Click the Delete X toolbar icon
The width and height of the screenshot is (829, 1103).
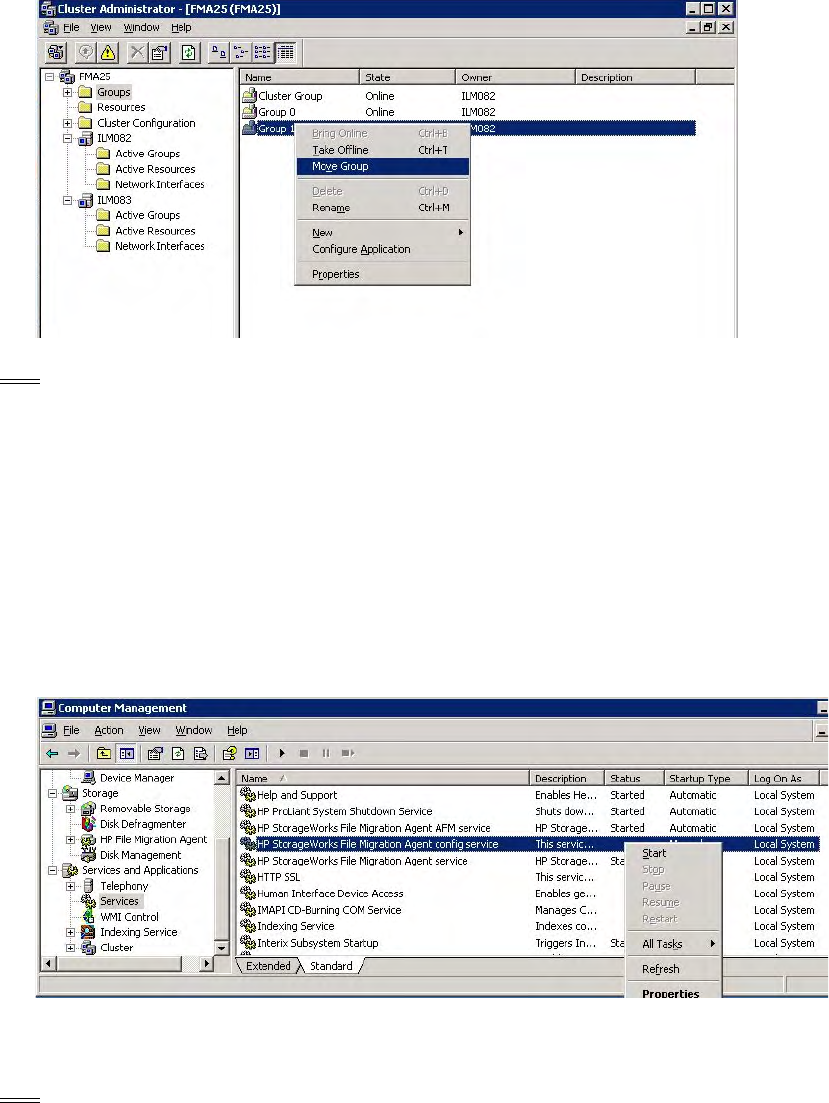tap(138, 53)
